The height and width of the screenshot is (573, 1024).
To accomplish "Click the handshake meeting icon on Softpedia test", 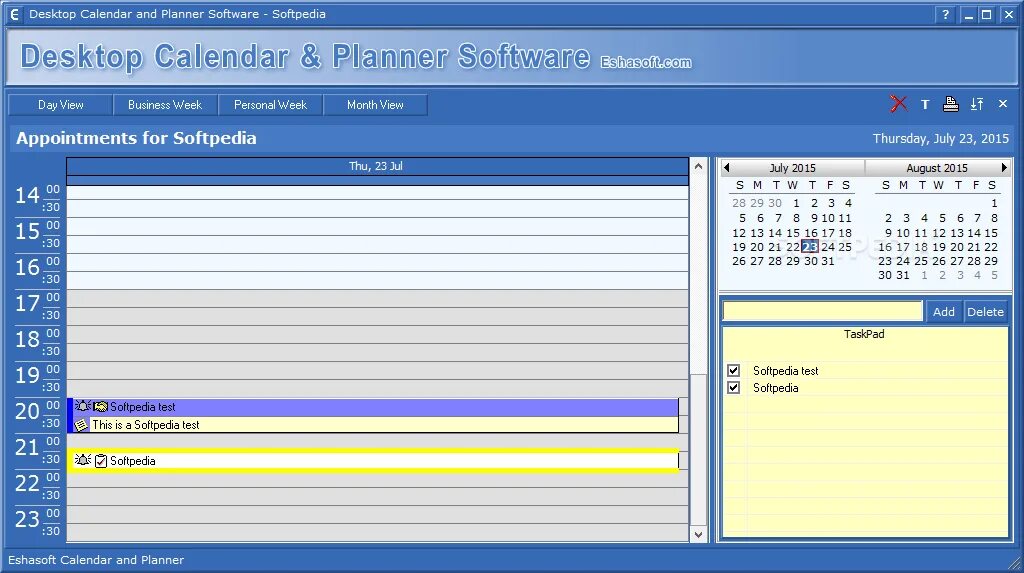I will 100,406.
